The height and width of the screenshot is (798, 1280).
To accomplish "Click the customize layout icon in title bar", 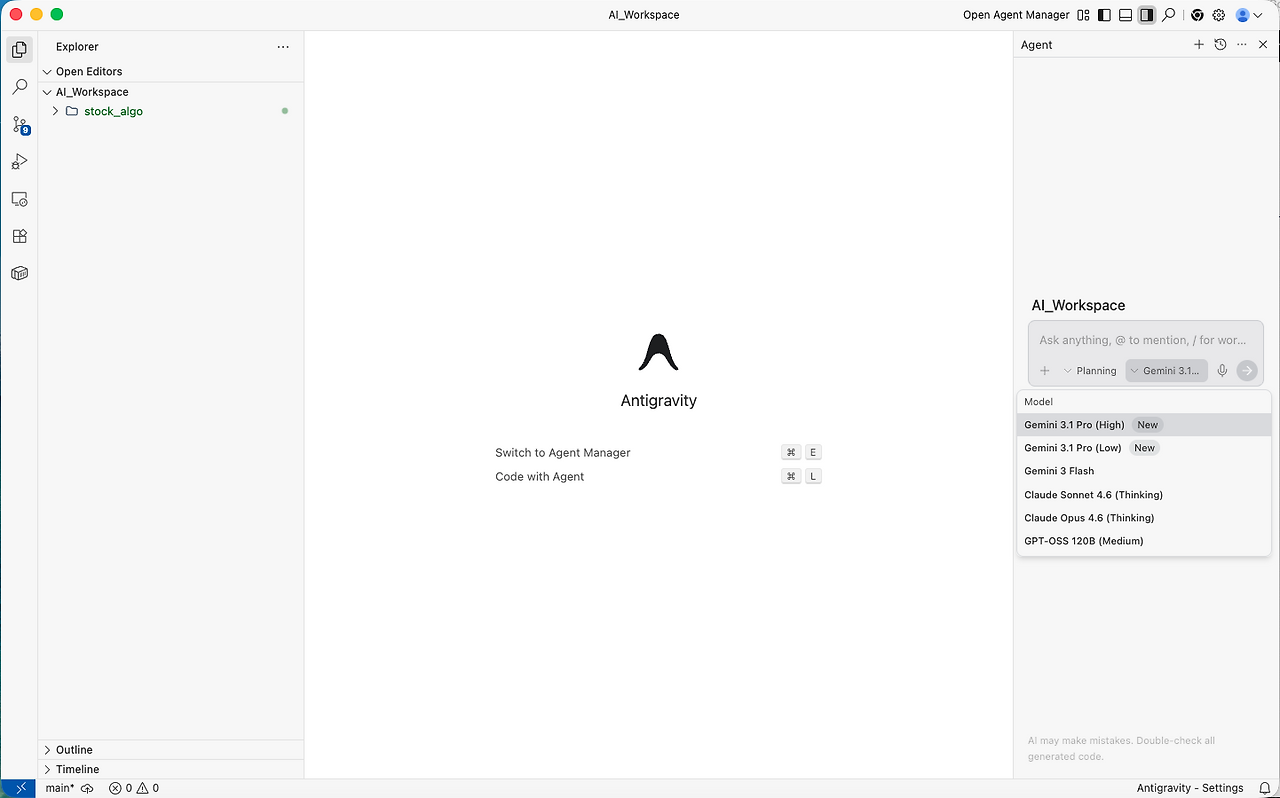I will tap(1083, 15).
